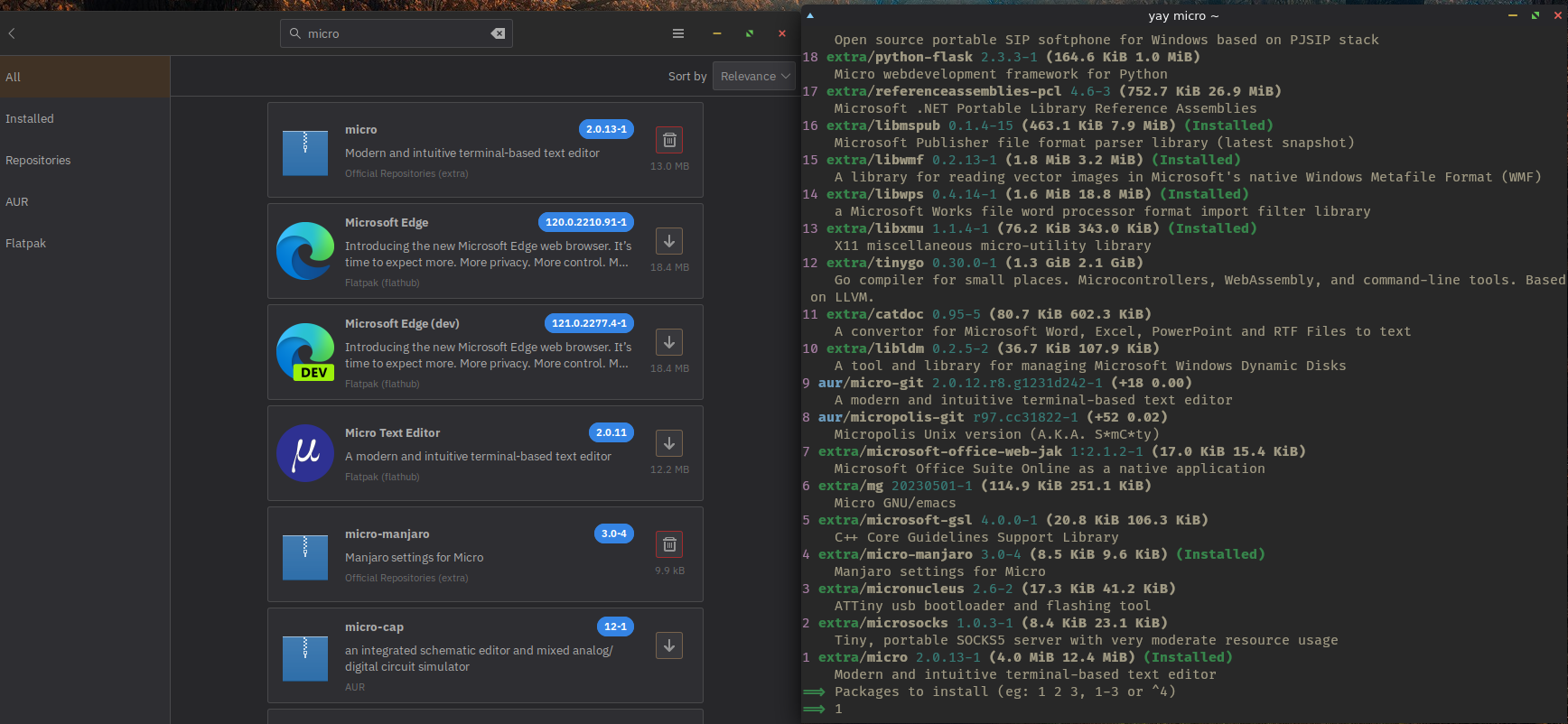Click the Microsoft Edge version badge 120.0.2210.91-1
The height and width of the screenshot is (724, 1568).
tap(586, 222)
